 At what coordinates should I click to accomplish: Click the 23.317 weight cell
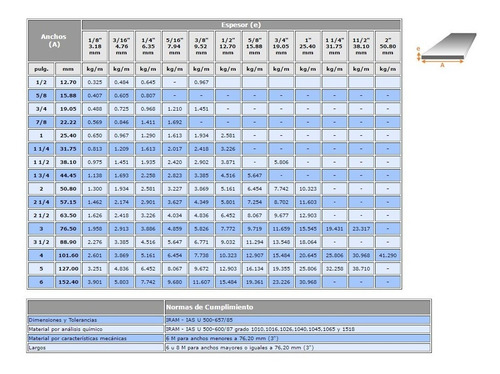click(361, 229)
